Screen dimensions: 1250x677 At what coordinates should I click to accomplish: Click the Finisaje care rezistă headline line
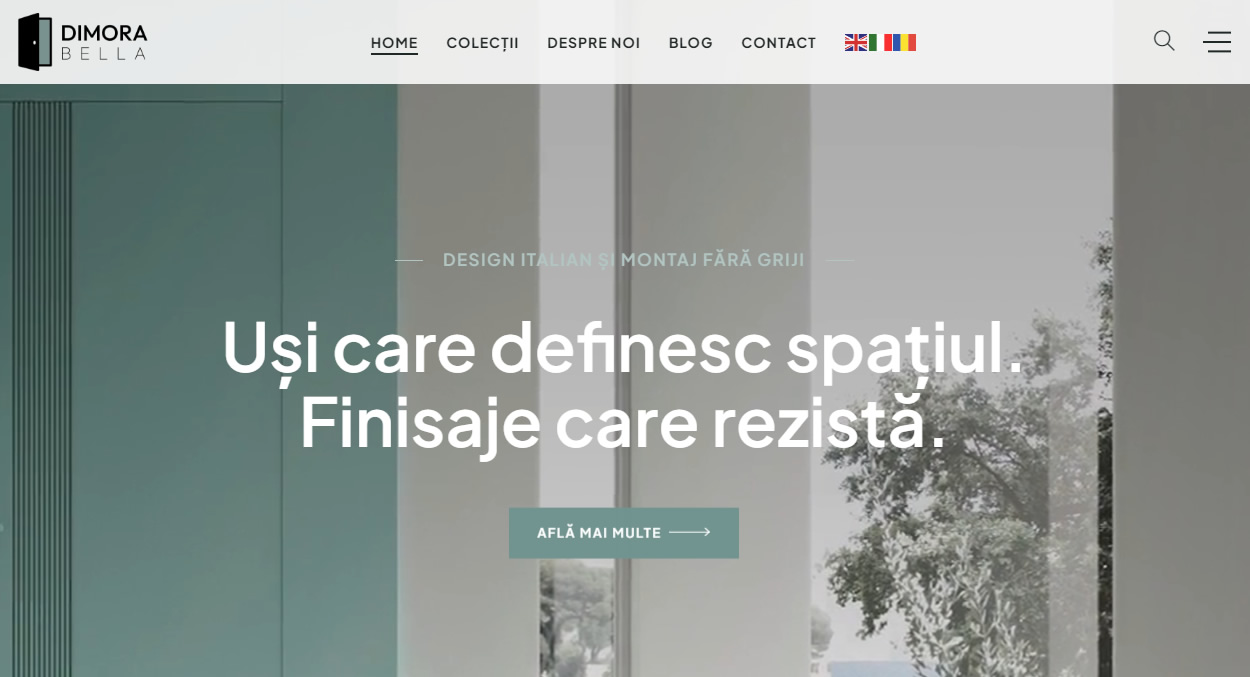pyautogui.click(x=623, y=422)
